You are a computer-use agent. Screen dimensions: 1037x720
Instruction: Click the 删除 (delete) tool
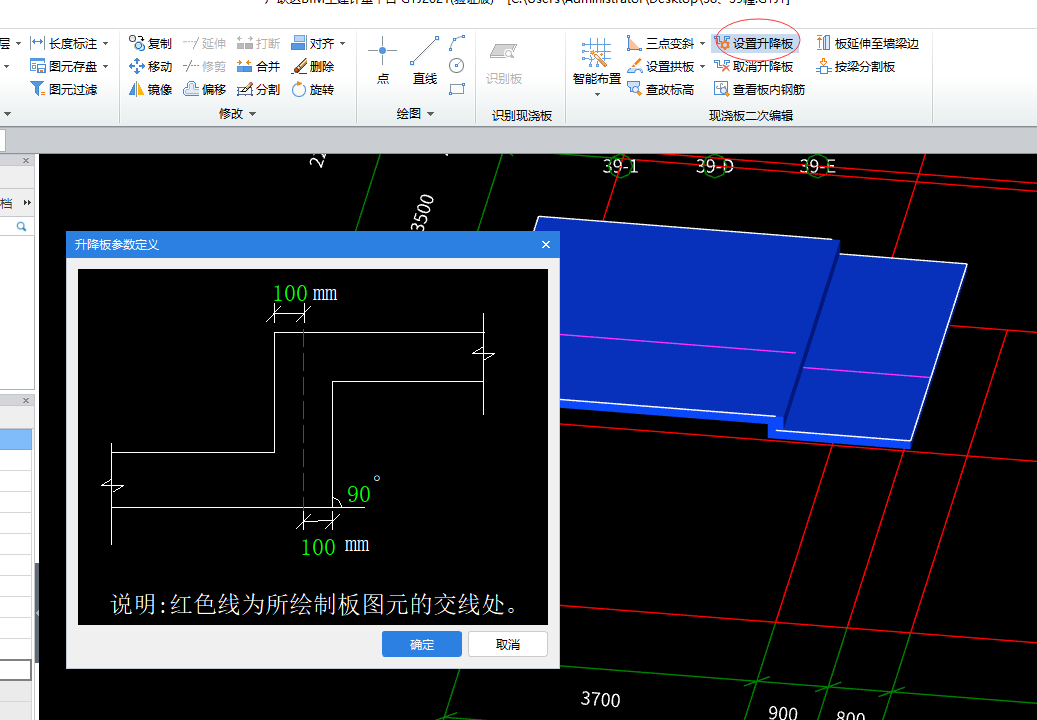tap(313, 66)
